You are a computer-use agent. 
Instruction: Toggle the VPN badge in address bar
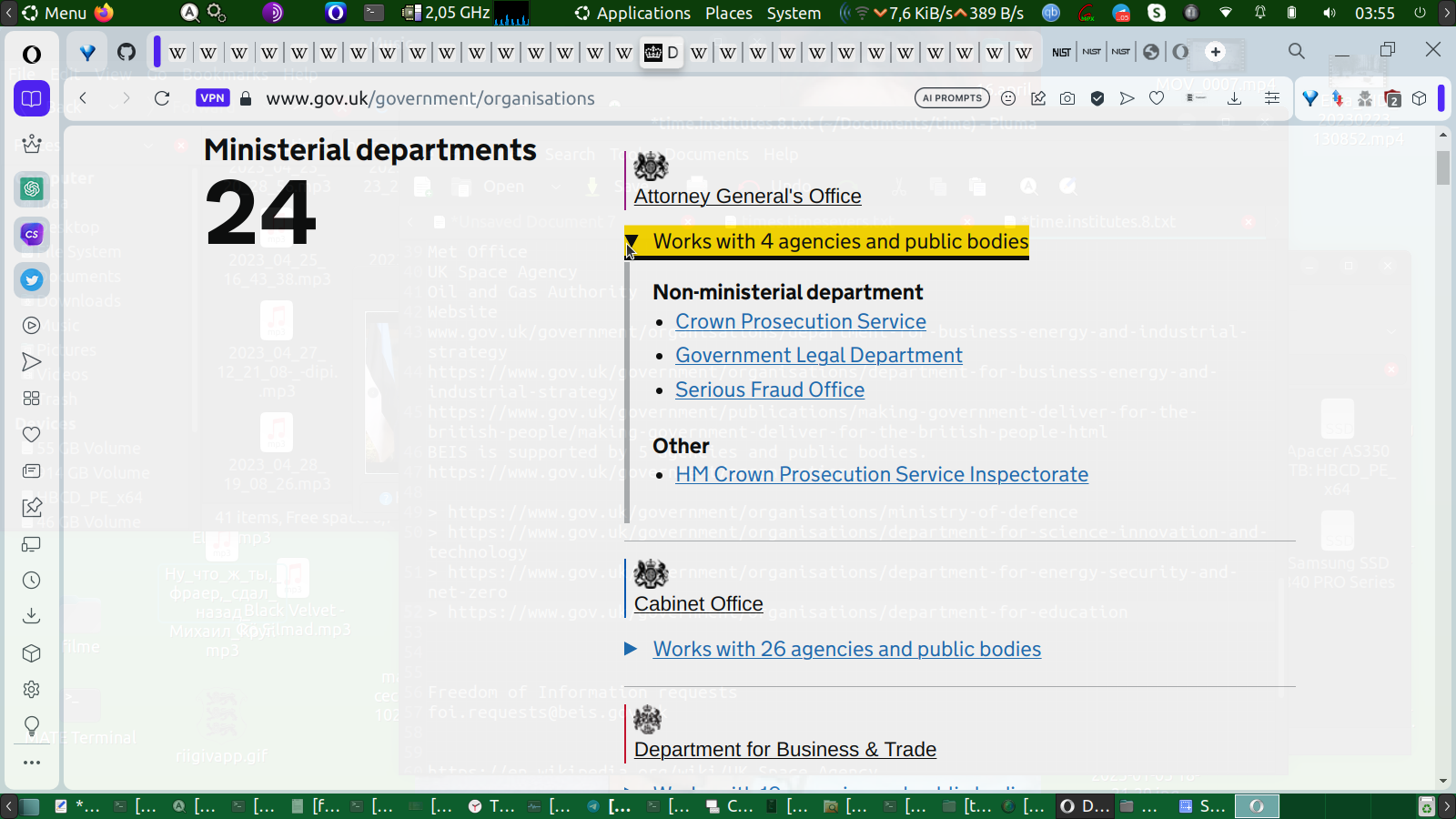point(213,98)
